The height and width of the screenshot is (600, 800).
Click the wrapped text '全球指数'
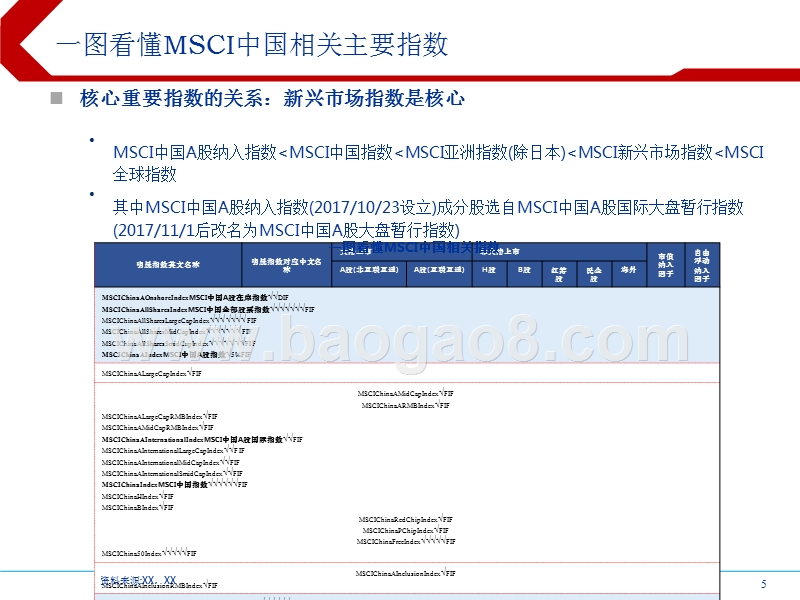[x=145, y=174]
